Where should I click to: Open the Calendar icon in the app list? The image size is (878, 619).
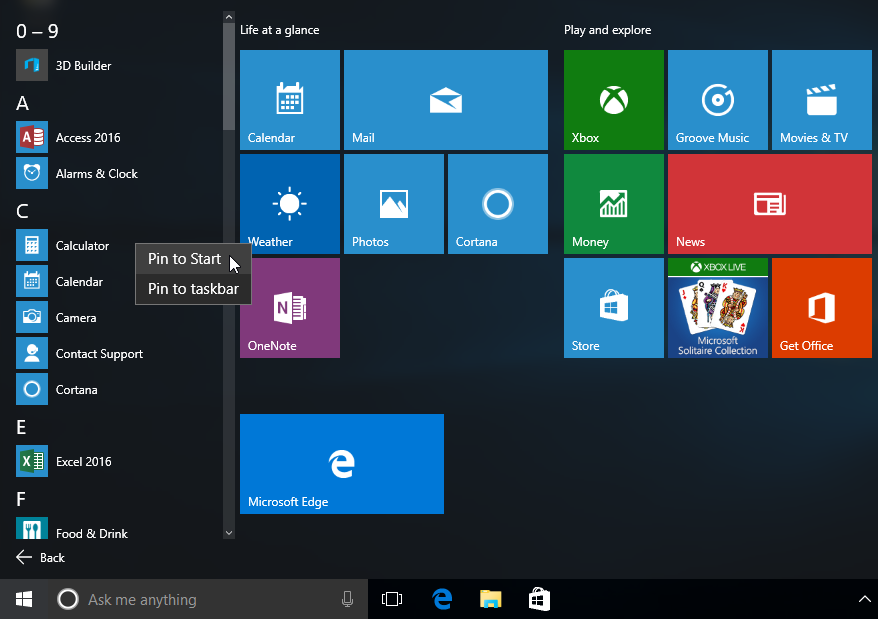pyautogui.click(x=32, y=281)
